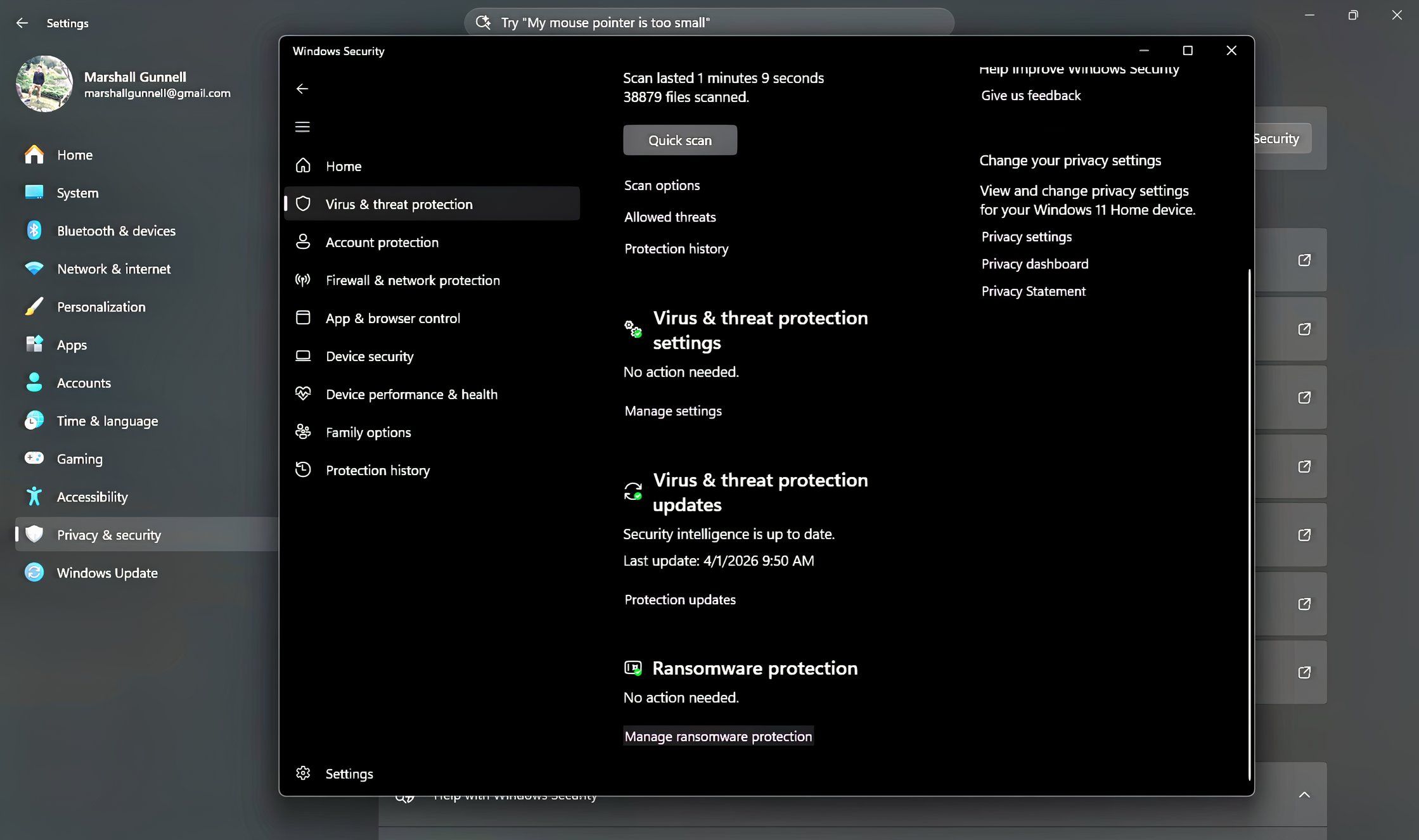Select Device performance & health label in sidebar
The height and width of the screenshot is (840, 1419).
tap(412, 394)
